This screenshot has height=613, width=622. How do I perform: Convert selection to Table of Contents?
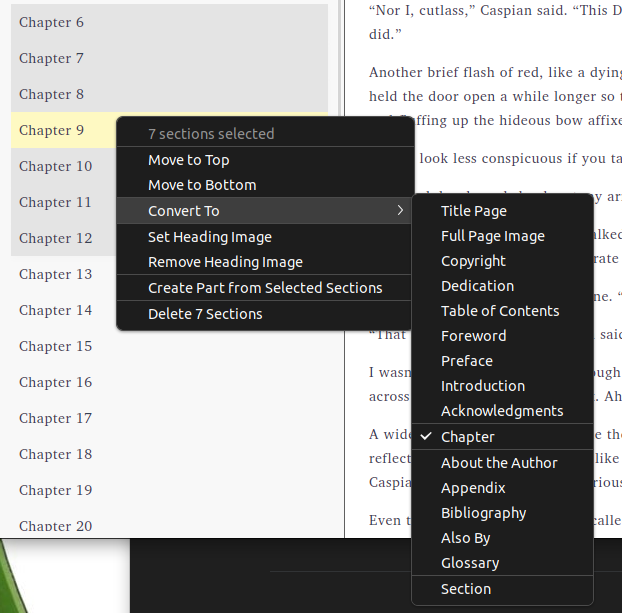pyautogui.click(x=503, y=311)
